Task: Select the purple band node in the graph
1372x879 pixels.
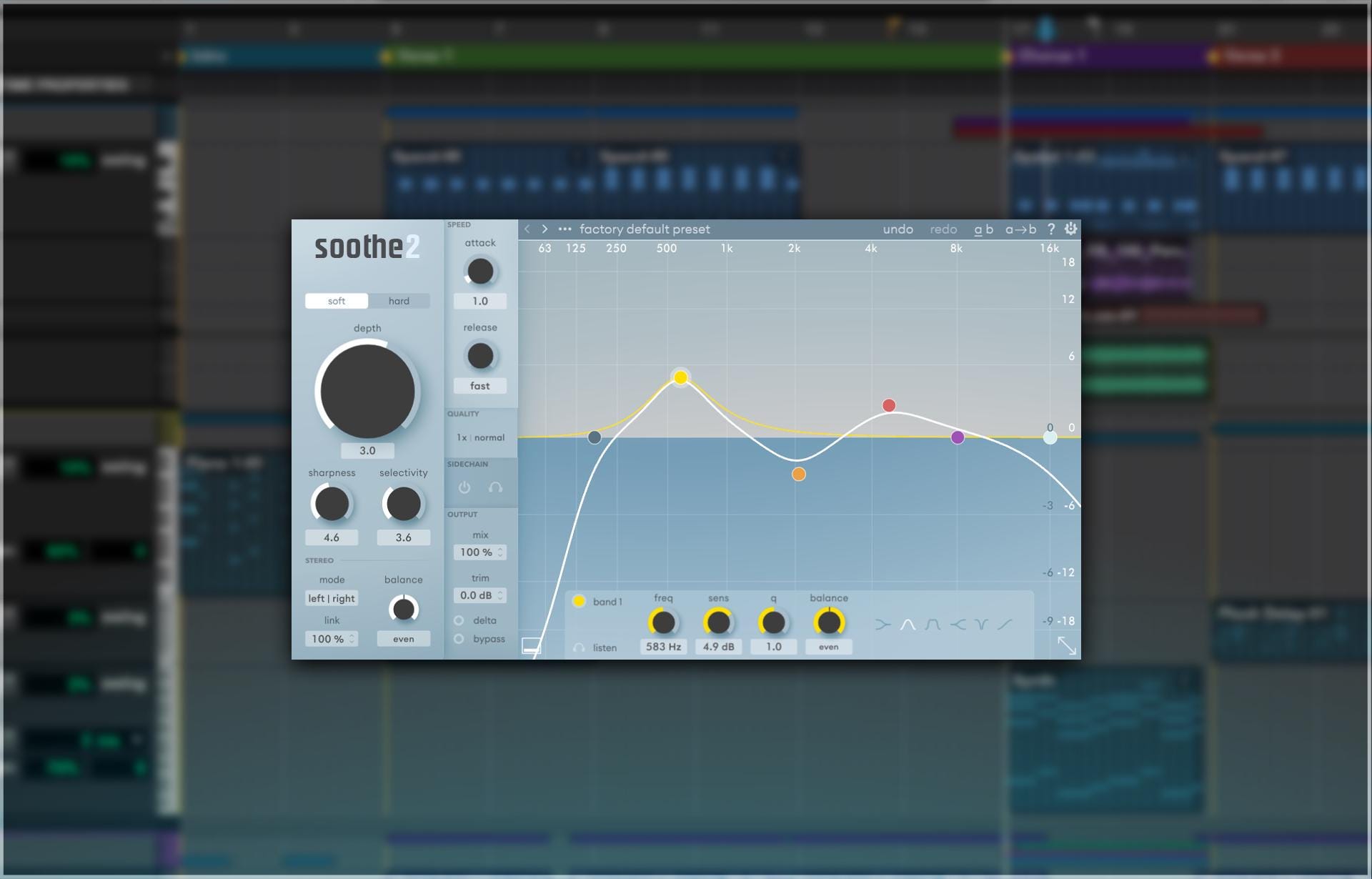Action: pos(958,437)
